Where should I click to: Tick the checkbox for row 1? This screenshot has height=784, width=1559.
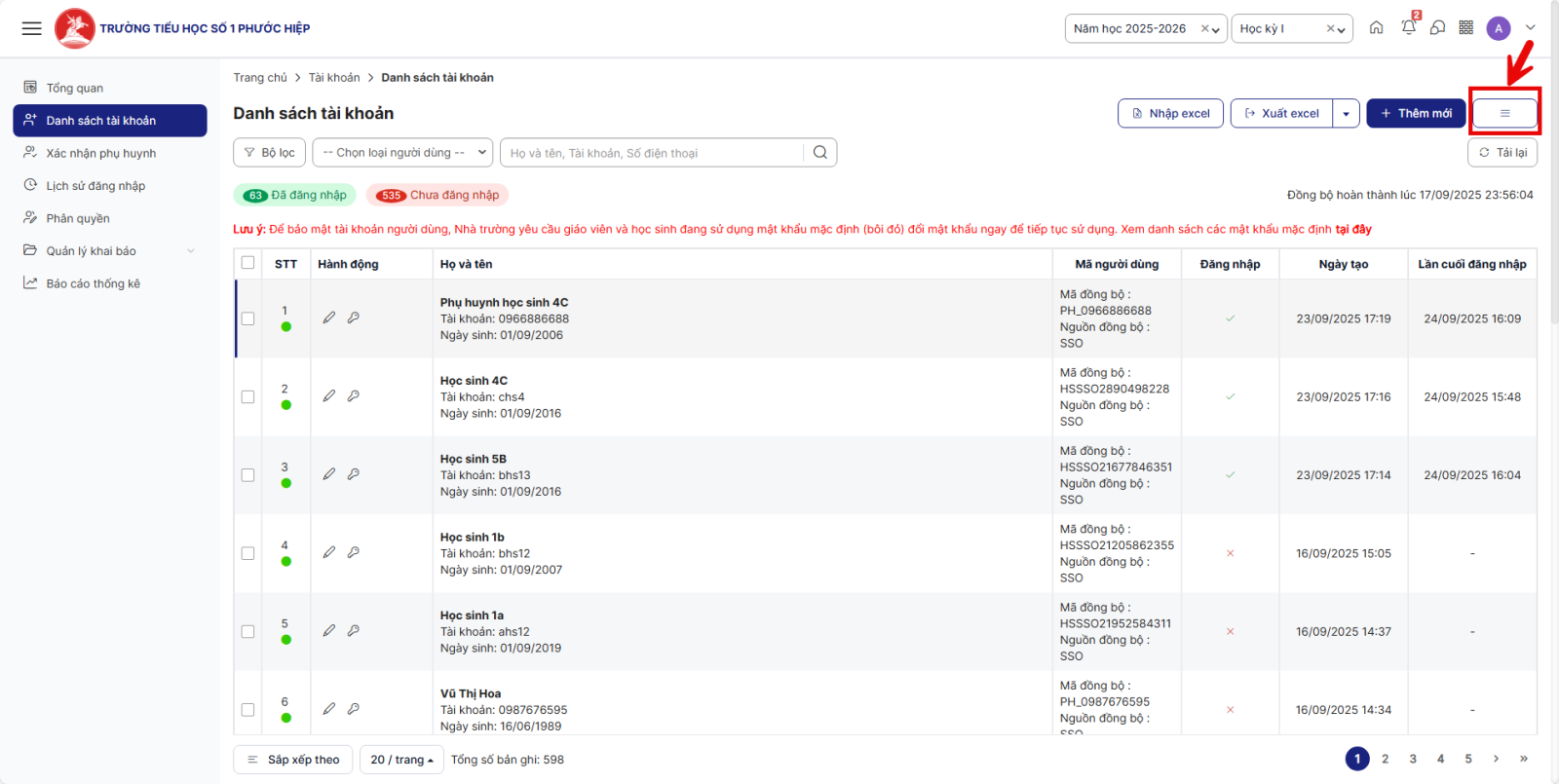tap(247, 318)
